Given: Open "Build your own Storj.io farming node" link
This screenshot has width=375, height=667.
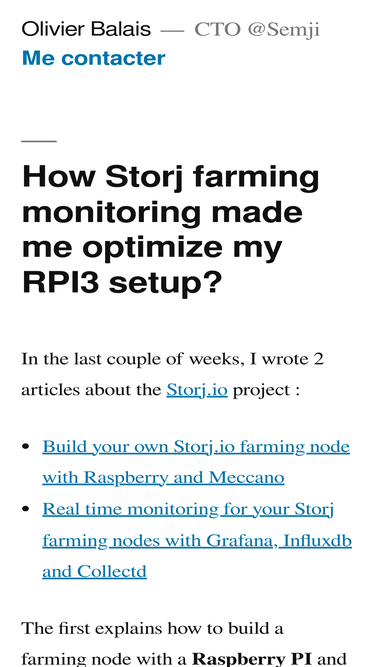Looking at the screenshot, I should [x=196, y=447].
